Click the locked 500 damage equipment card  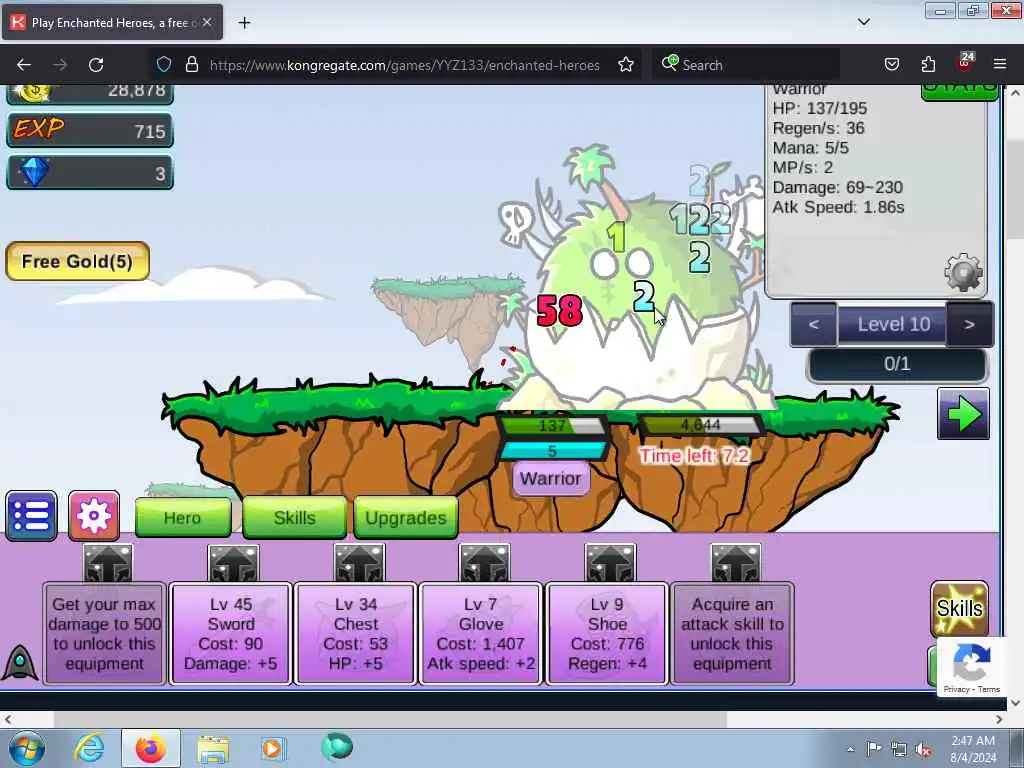(x=104, y=633)
